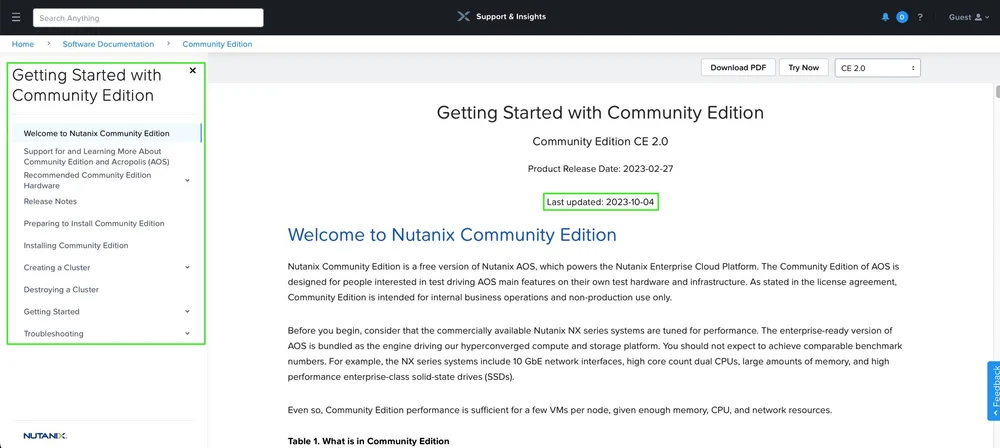Expand the Troubleshooting chevron
The image size is (1000, 448).
tap(188, 333)
